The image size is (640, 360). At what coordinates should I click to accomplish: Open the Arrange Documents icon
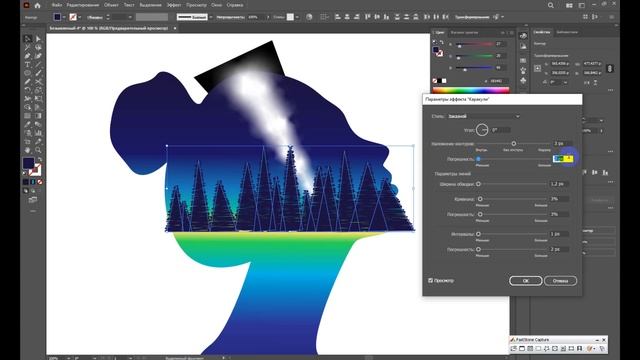[569, 5]
